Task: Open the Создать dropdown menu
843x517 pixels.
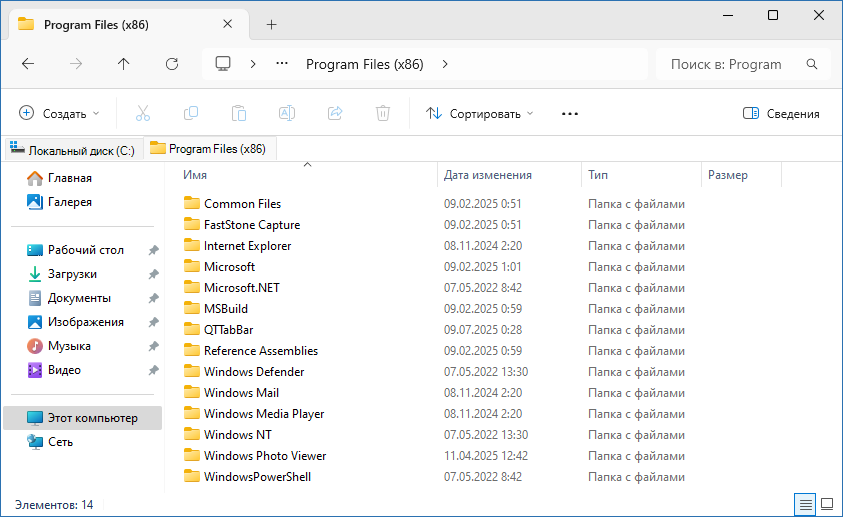Action: click(59, 113)
